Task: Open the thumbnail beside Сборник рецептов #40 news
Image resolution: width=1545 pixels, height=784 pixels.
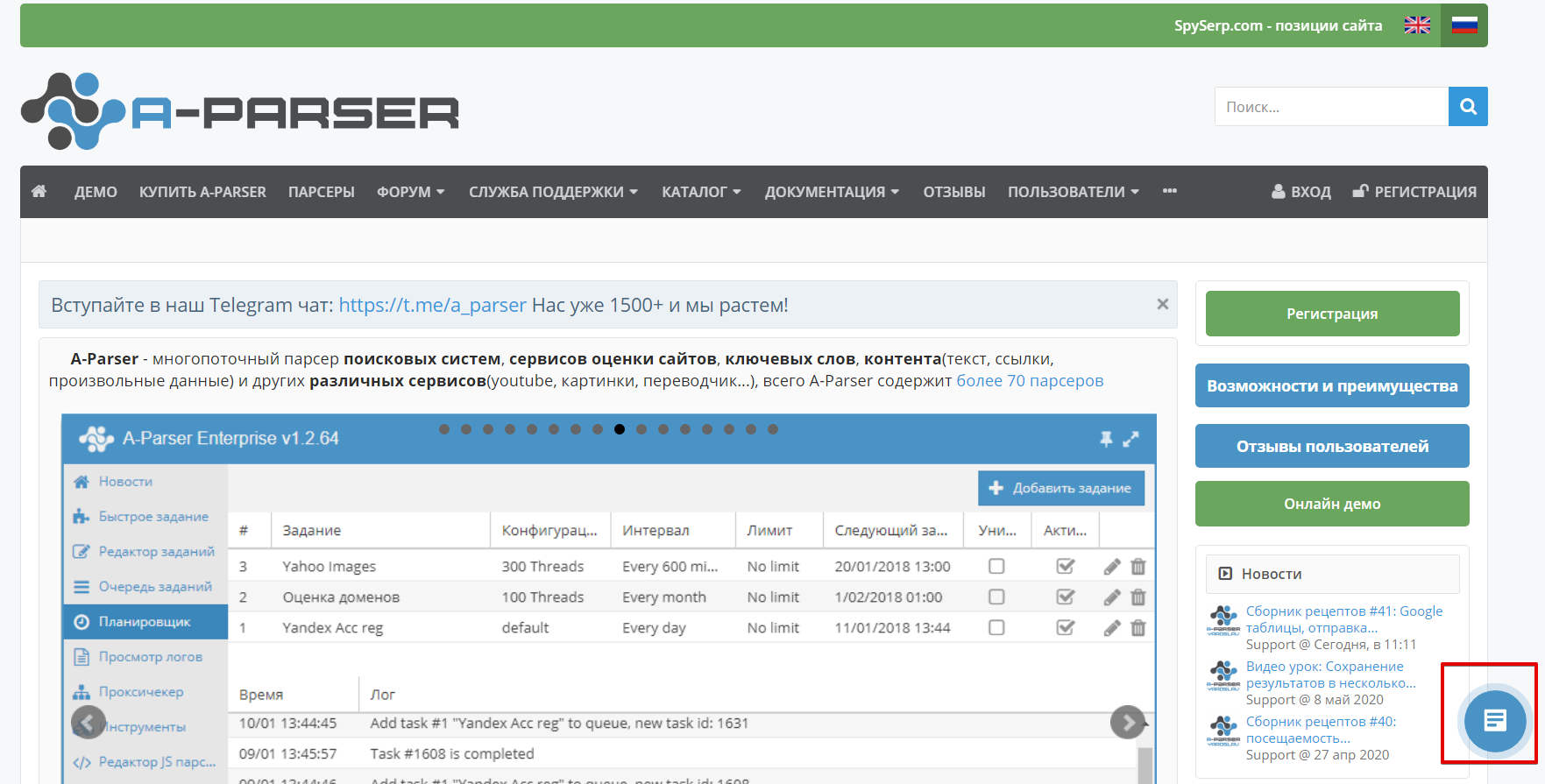Action: [x=1223, y=730]
